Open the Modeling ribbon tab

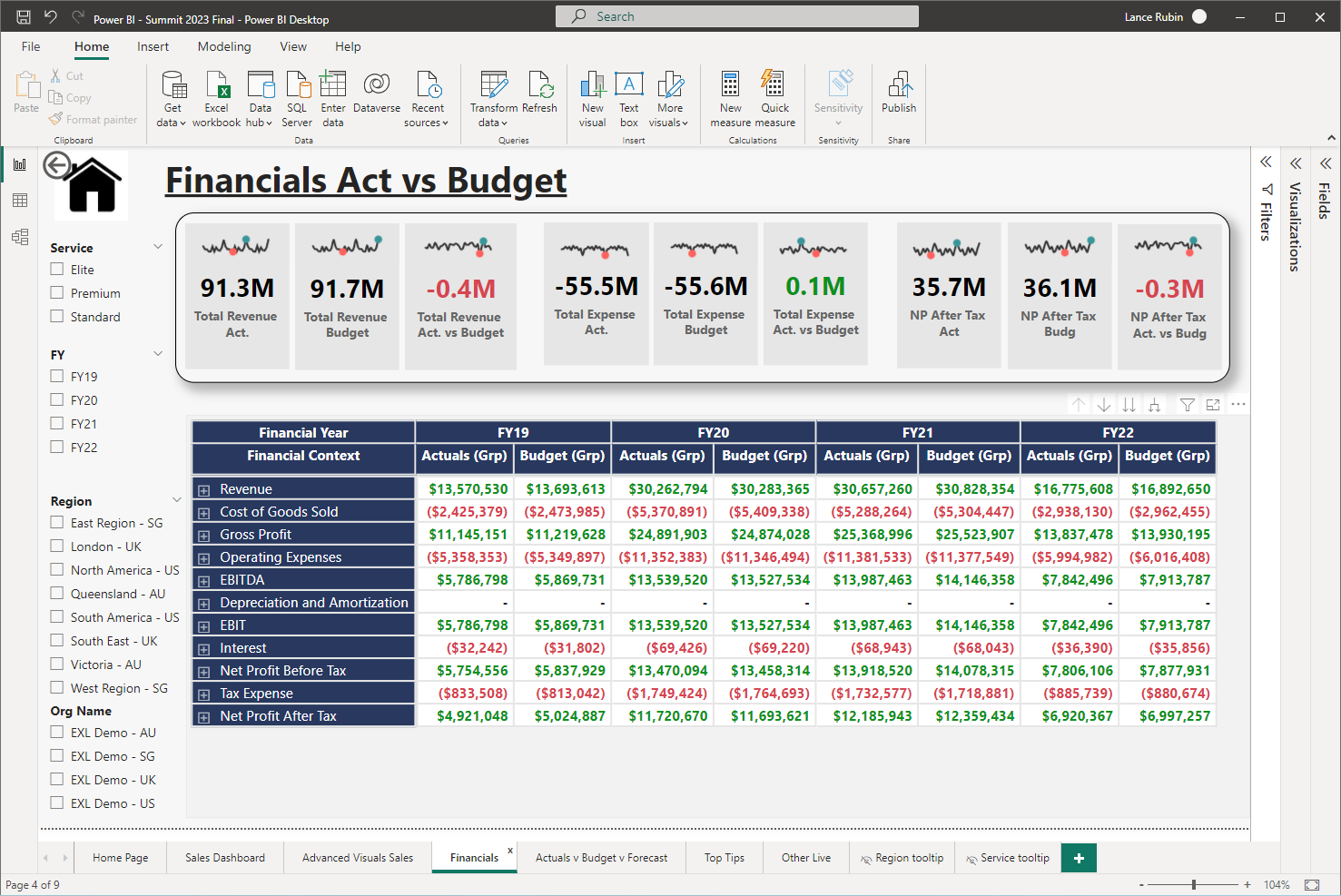(x=224, y=46)
